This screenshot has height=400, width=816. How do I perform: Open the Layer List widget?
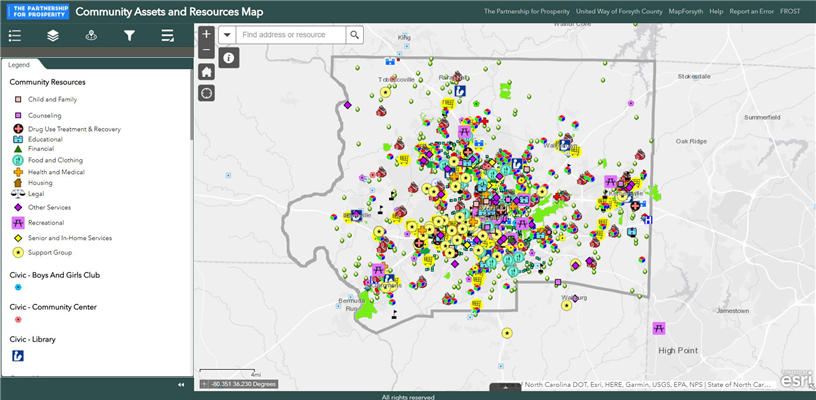tap(53, 36)
